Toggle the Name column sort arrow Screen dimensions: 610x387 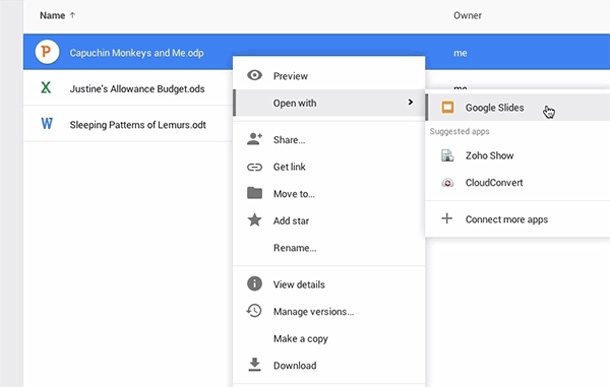point(72,15)
